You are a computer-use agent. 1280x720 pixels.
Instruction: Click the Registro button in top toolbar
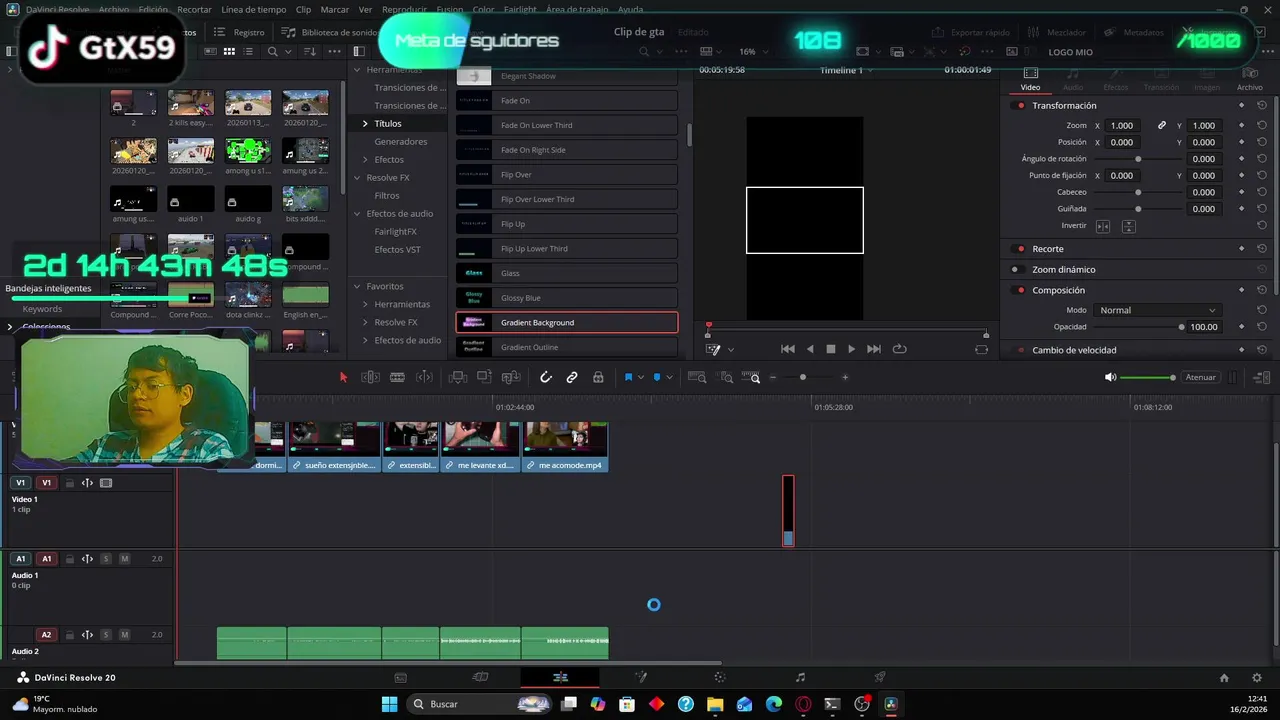pos(241,32)
